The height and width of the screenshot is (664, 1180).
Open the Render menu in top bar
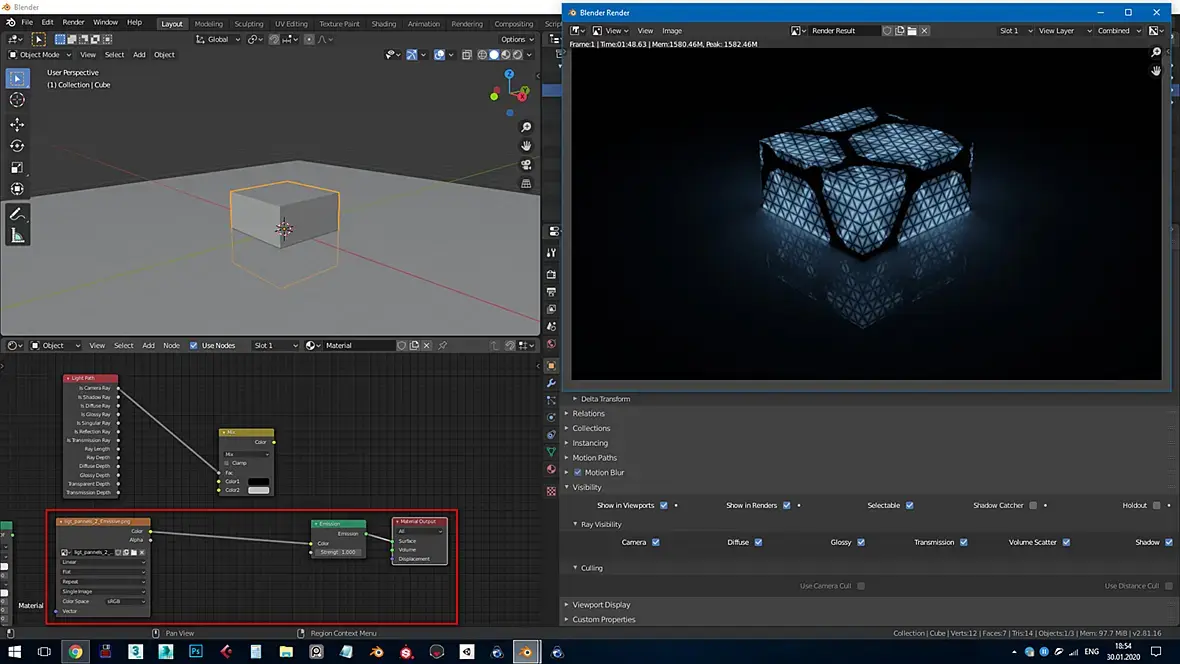point(74,22)
